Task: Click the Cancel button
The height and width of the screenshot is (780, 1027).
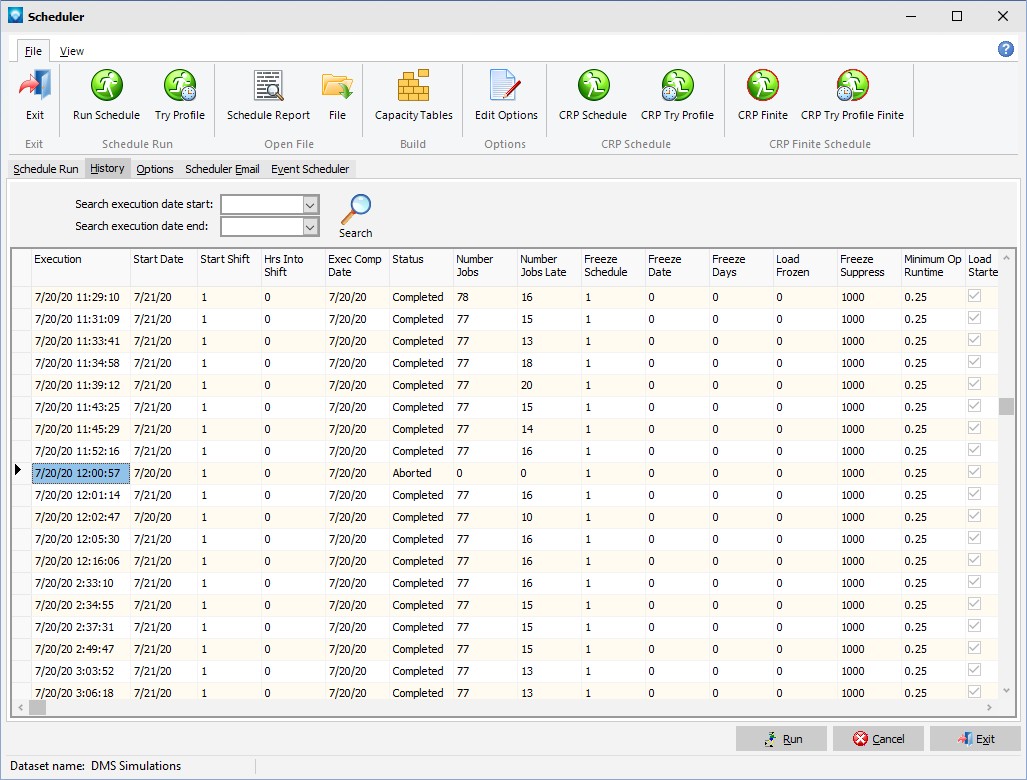Action: [x=878, y=739]
